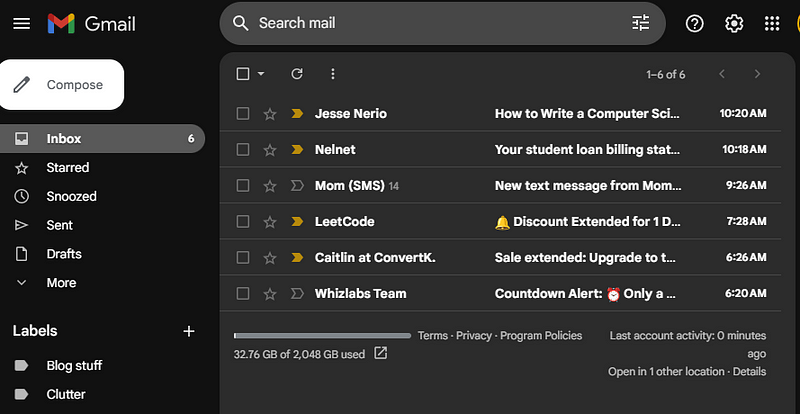The height and width of the screenshot is (414, 800).
Task: Click the search magnifier icon
Action: tap(240, 23)
